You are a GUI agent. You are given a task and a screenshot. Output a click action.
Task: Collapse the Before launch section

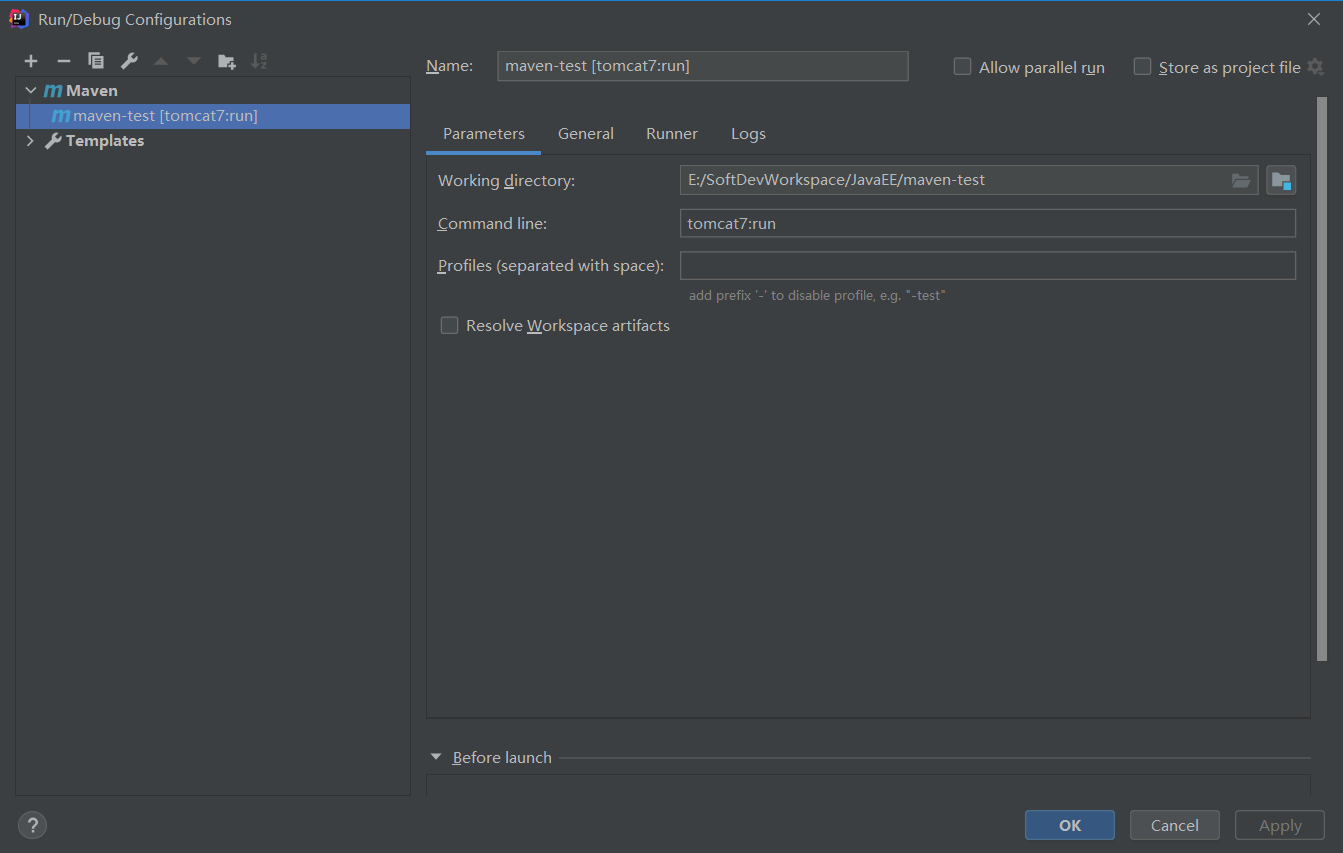436,757
